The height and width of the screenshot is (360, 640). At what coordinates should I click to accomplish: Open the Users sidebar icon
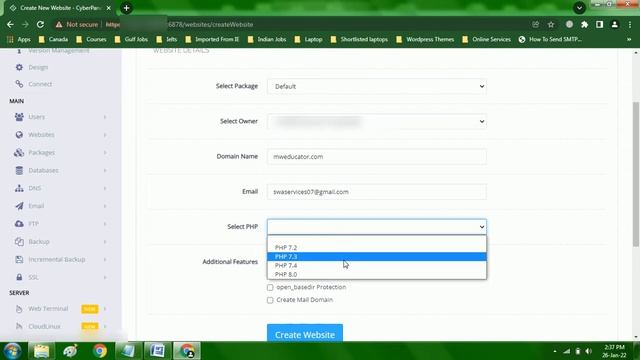pos(19,117)
